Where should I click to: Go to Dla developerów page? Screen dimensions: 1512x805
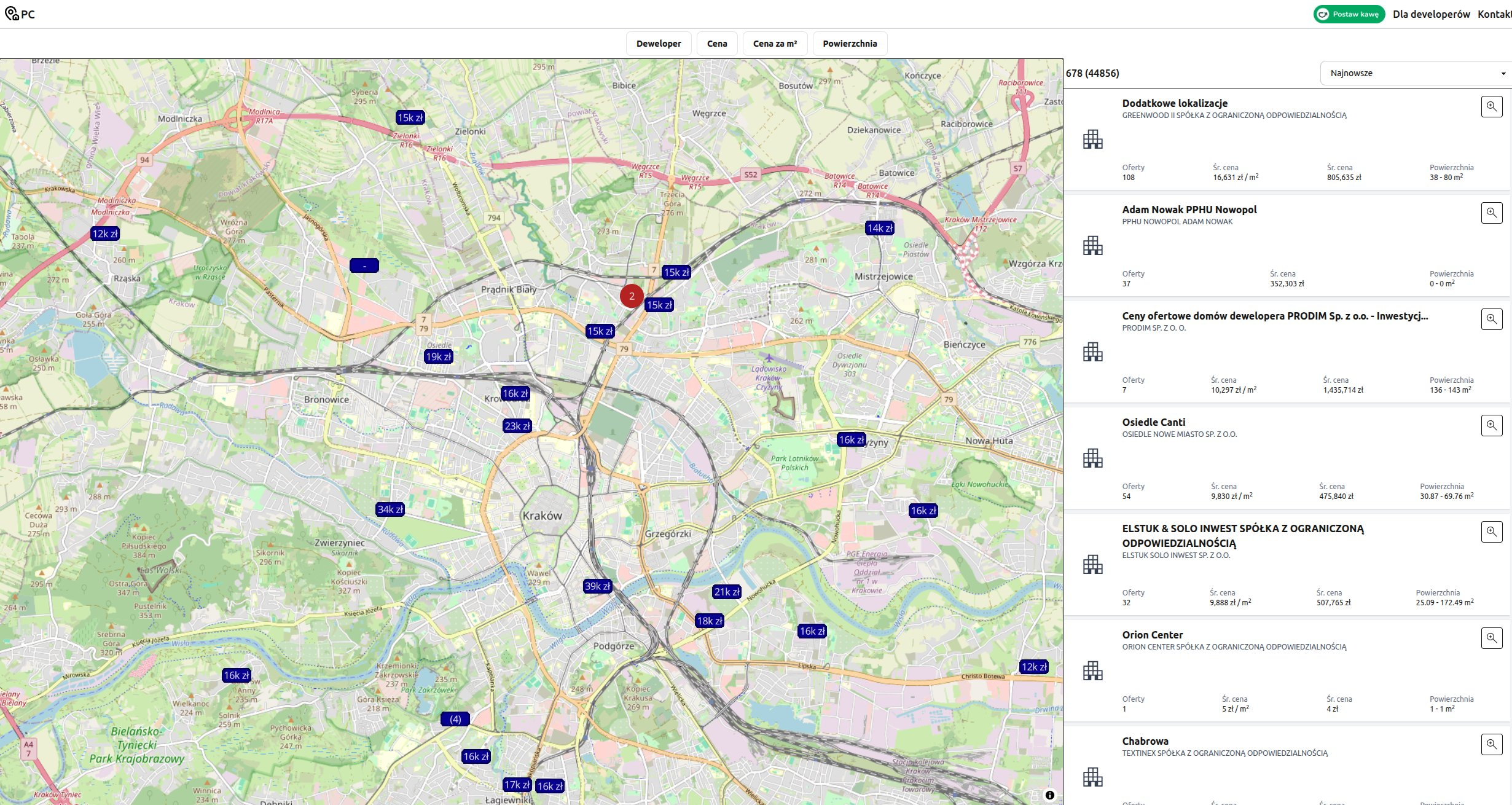pos(1431,14)
